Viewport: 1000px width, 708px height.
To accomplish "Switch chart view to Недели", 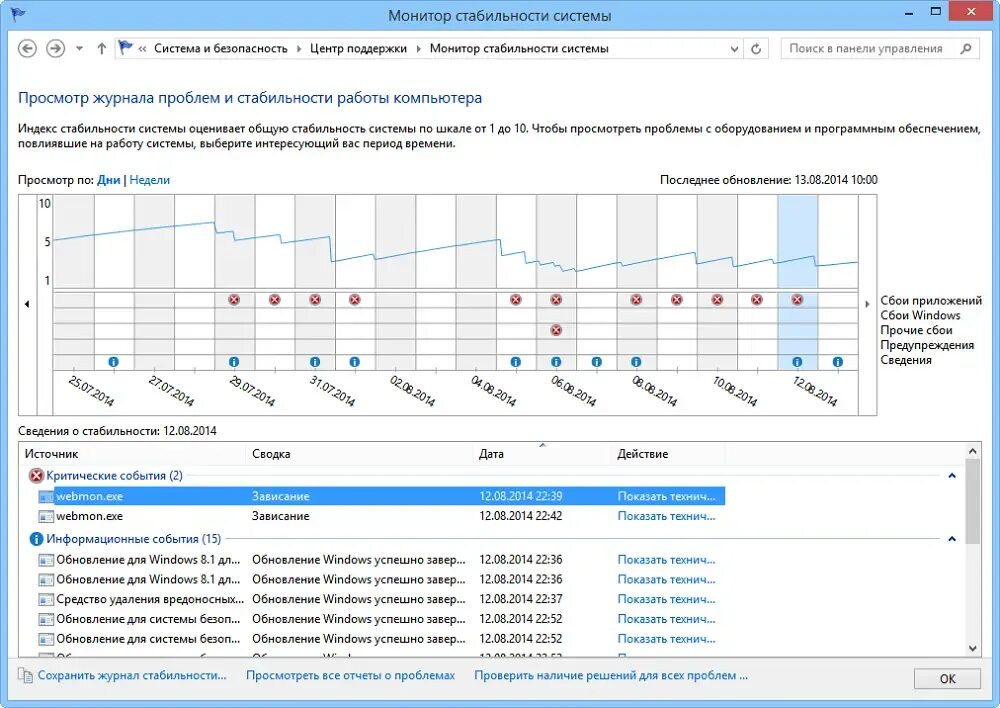I will [x=150, y=180].
